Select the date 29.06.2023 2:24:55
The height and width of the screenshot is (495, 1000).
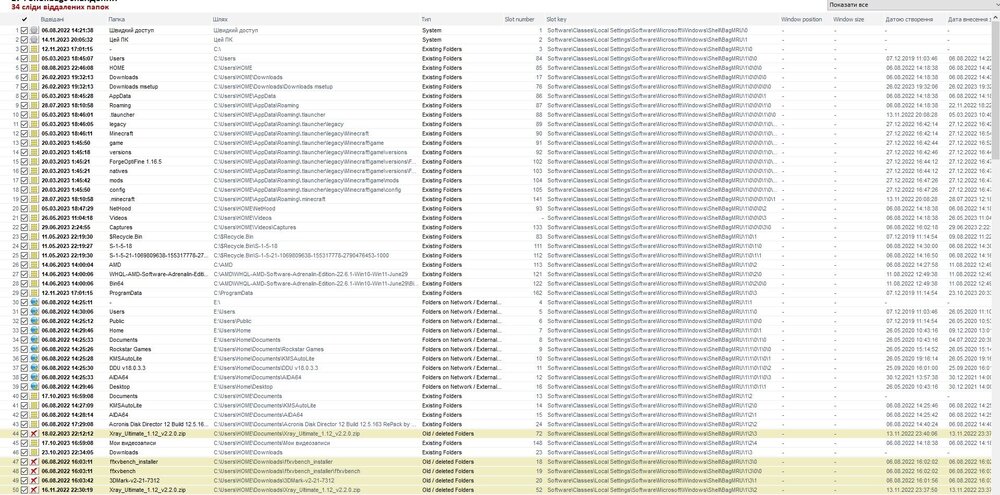click(66, 227)
